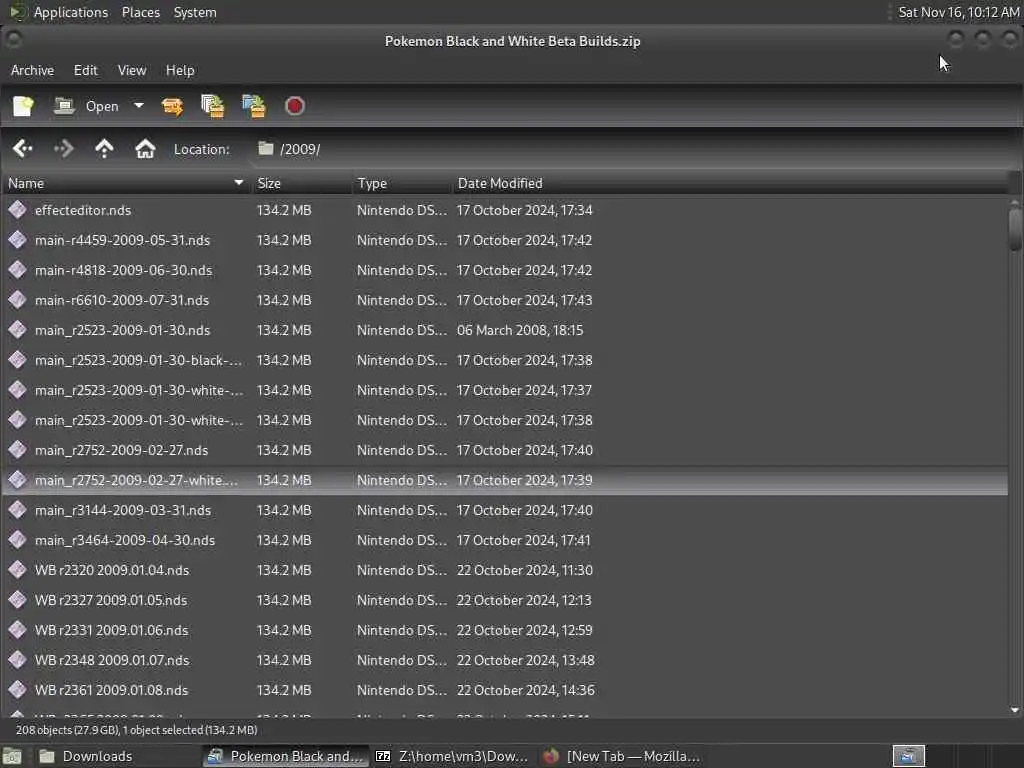Select main_r2523-2009-01-30.nds
The image size is (1024, 768).
[x=505, y=330]
